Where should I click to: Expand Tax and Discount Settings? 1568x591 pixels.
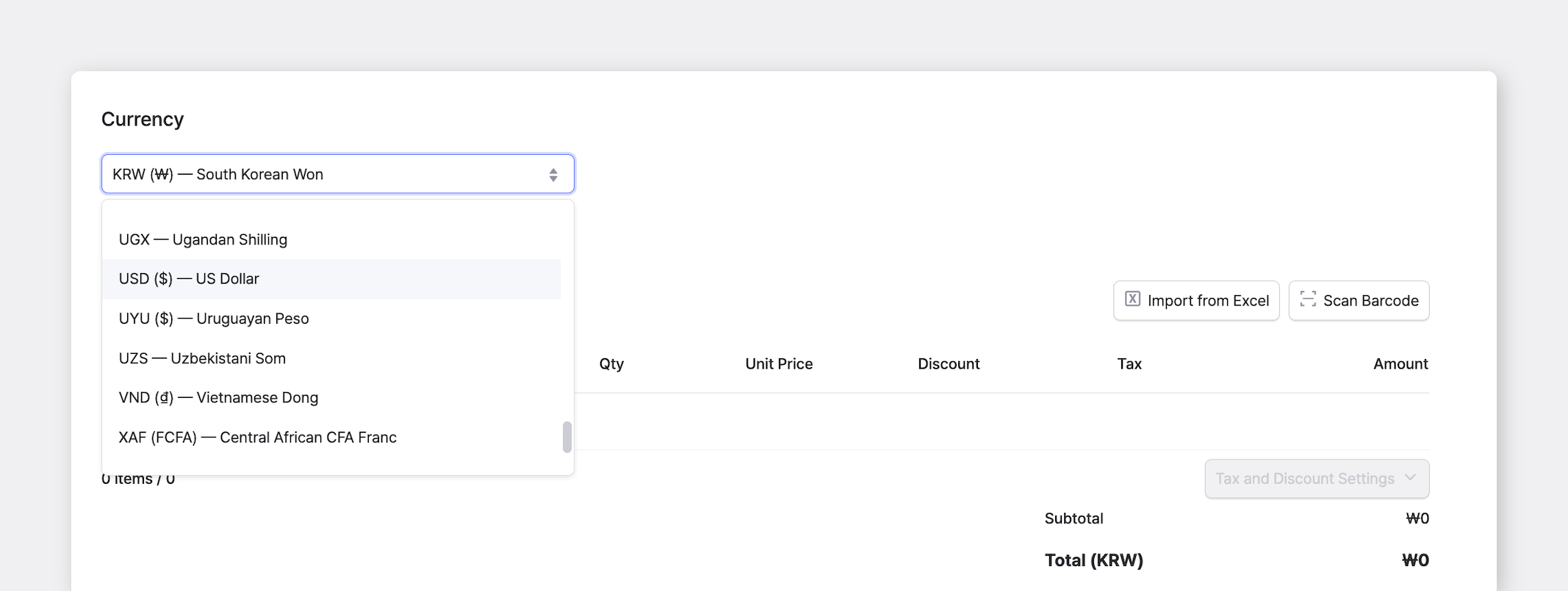coord(1317,479)
